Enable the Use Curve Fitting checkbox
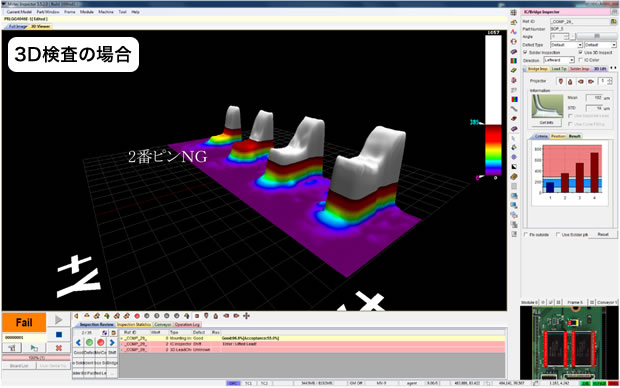This screenshot has width=620, height=388. (570, 124)
